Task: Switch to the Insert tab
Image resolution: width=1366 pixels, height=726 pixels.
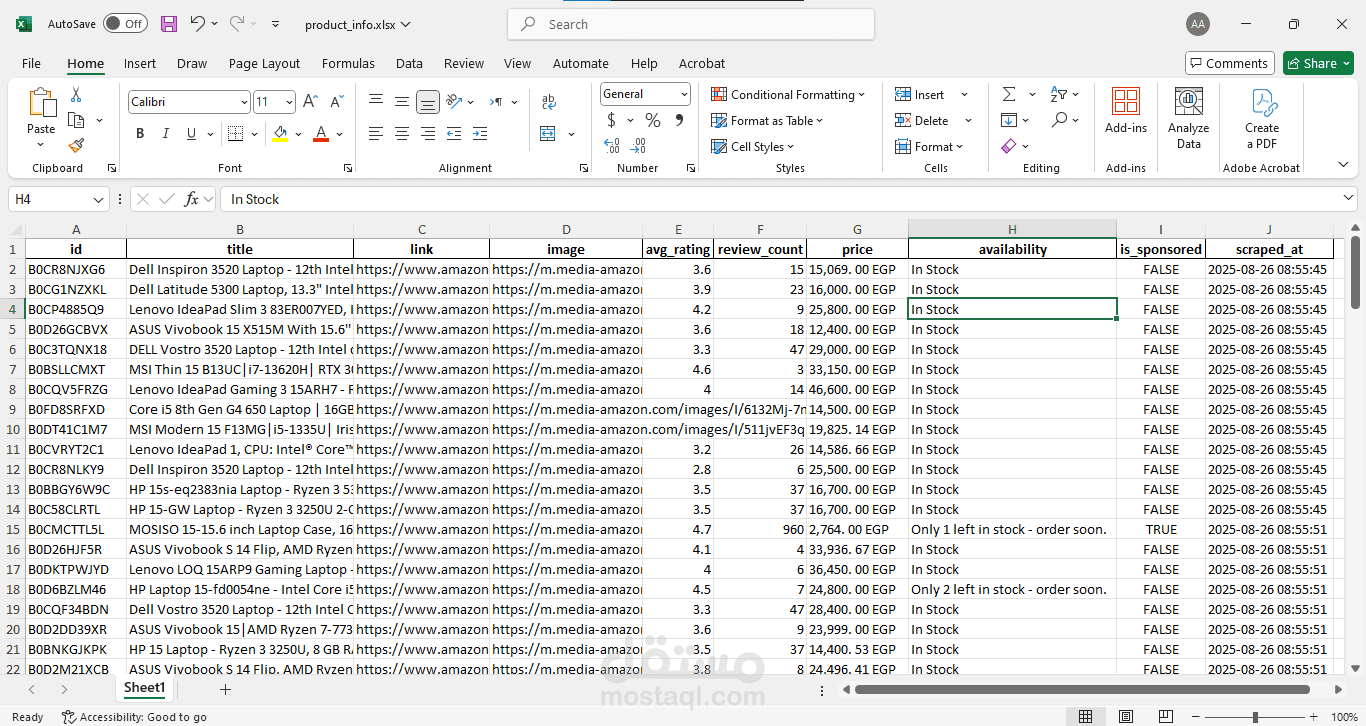Action: (140, 63)
